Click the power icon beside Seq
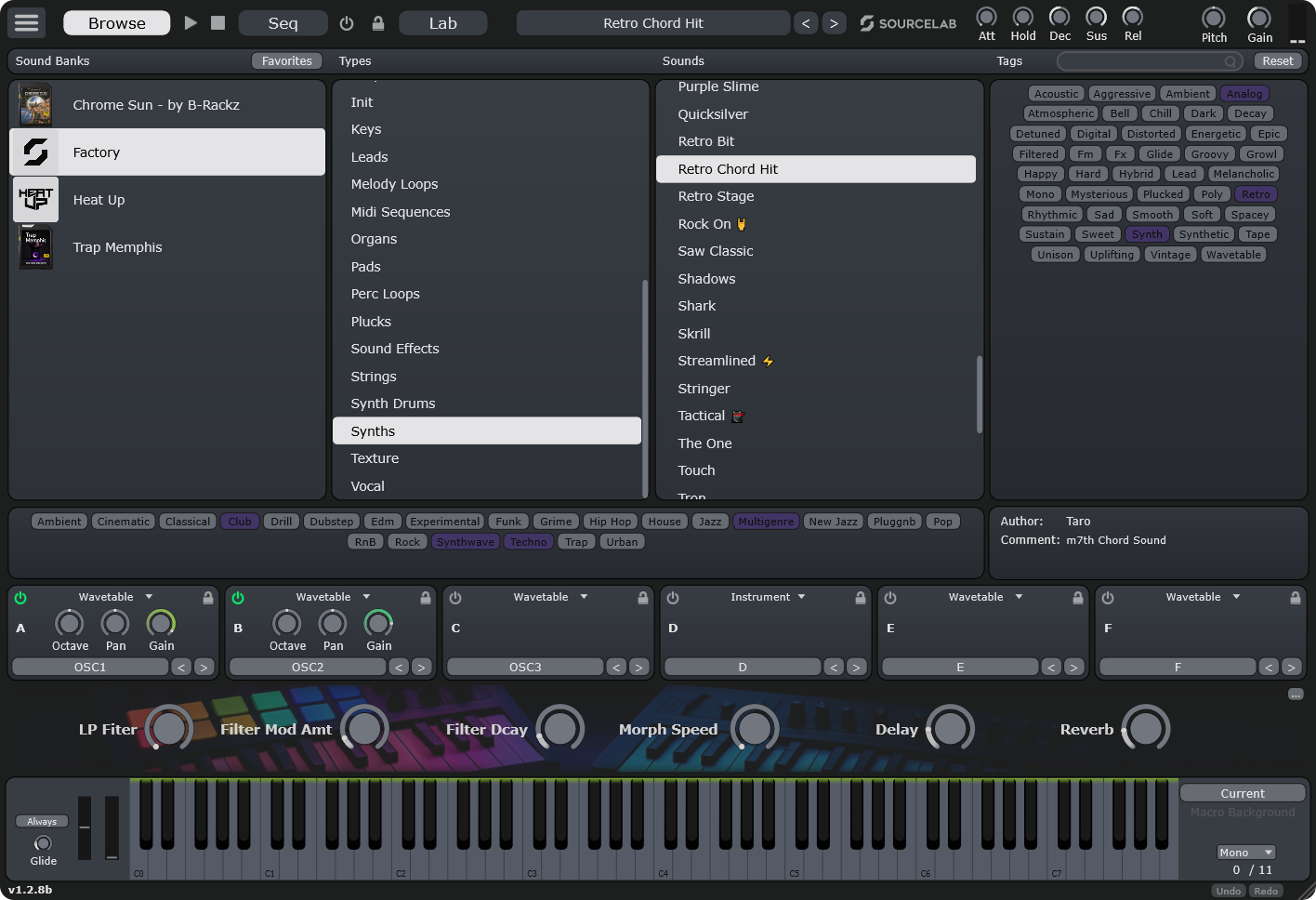Screen dimensions: 1316x900 click(x=347, y=23)
